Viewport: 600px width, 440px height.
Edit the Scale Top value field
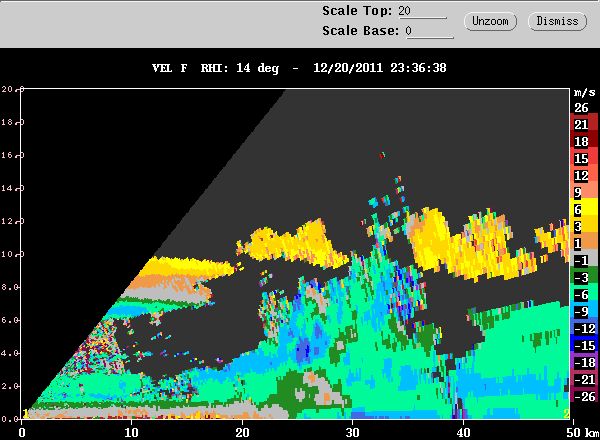(422, 11)
